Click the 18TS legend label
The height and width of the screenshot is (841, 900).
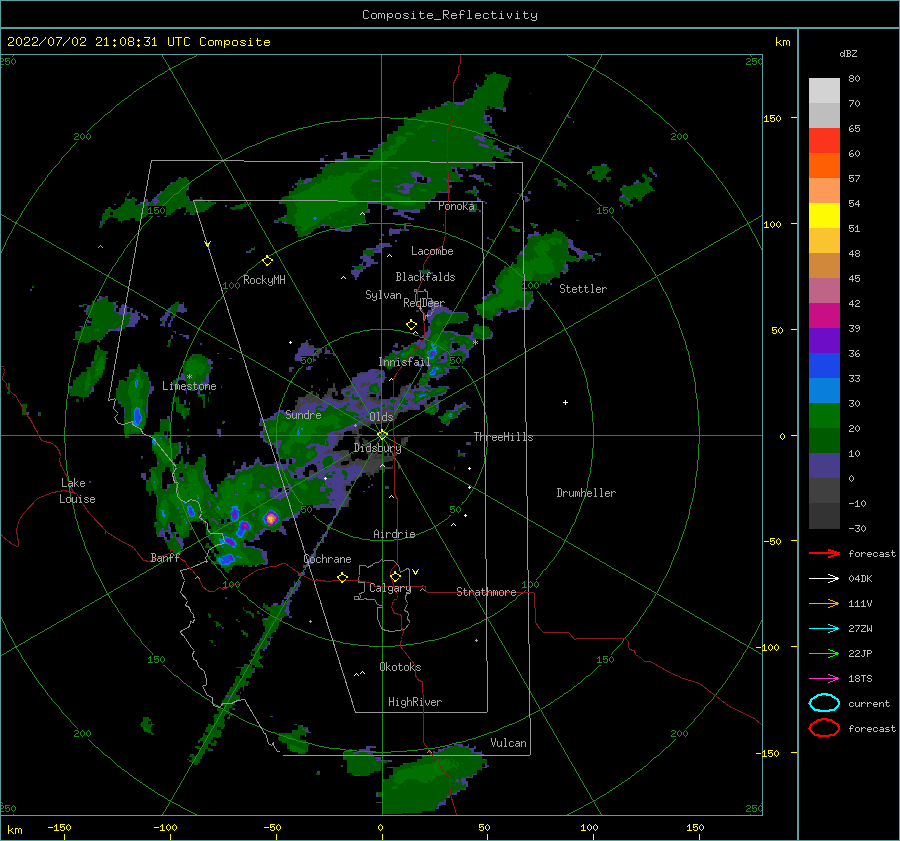click(x=860, y=679)
